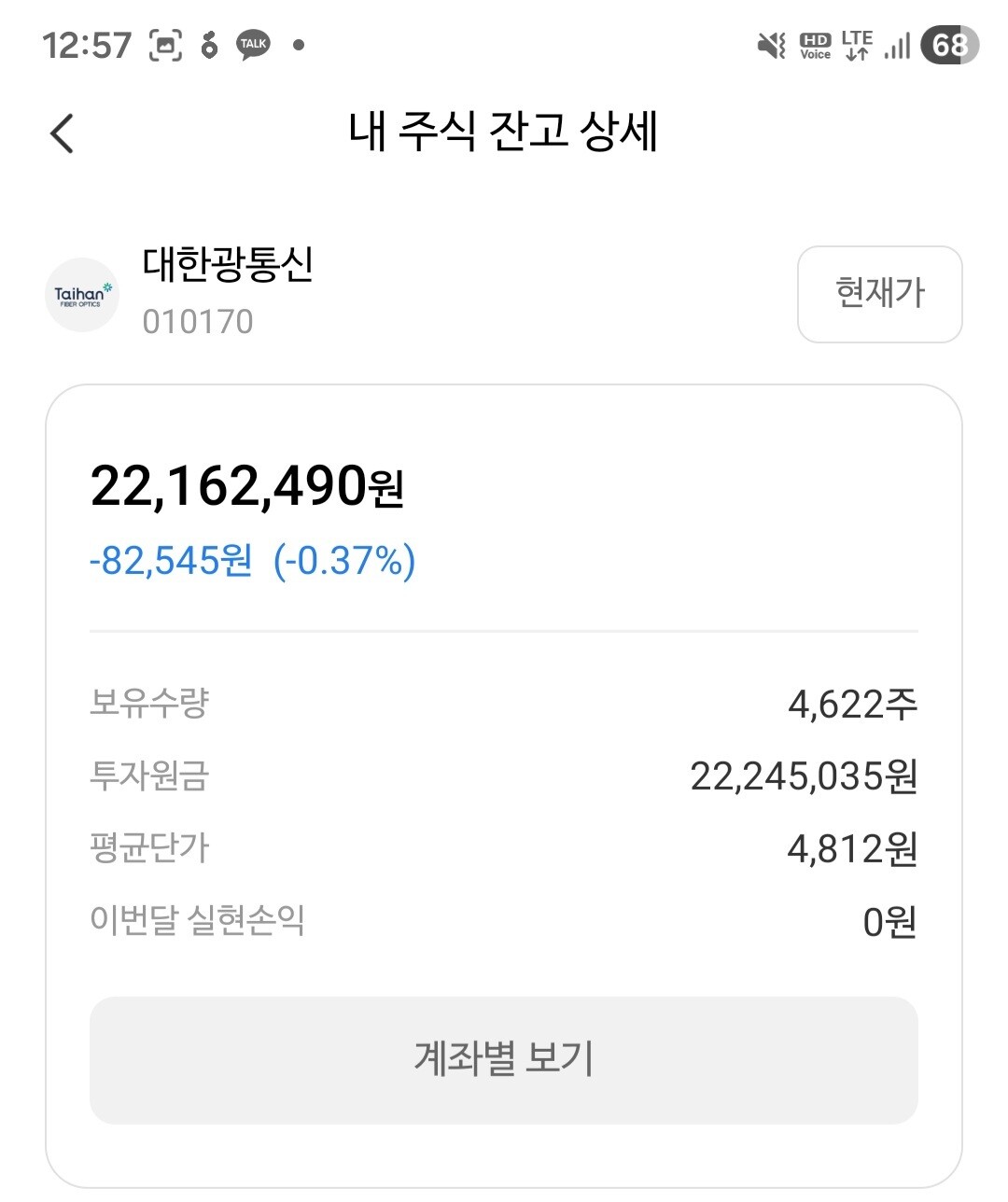Tap the loss figure -82,545원 (-0.37%)
Viewport: 1008px width, 1202px height.
pos(252,561)
